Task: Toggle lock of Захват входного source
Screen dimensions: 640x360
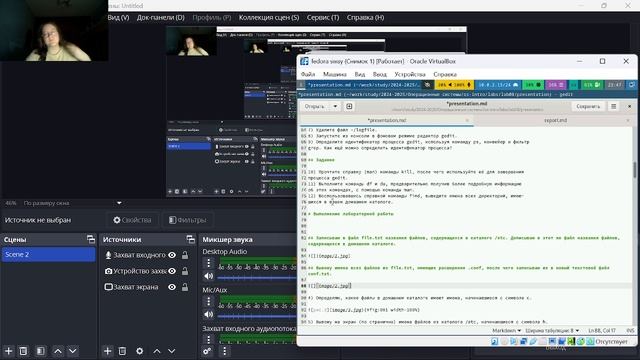Action: tap(185, 255)
